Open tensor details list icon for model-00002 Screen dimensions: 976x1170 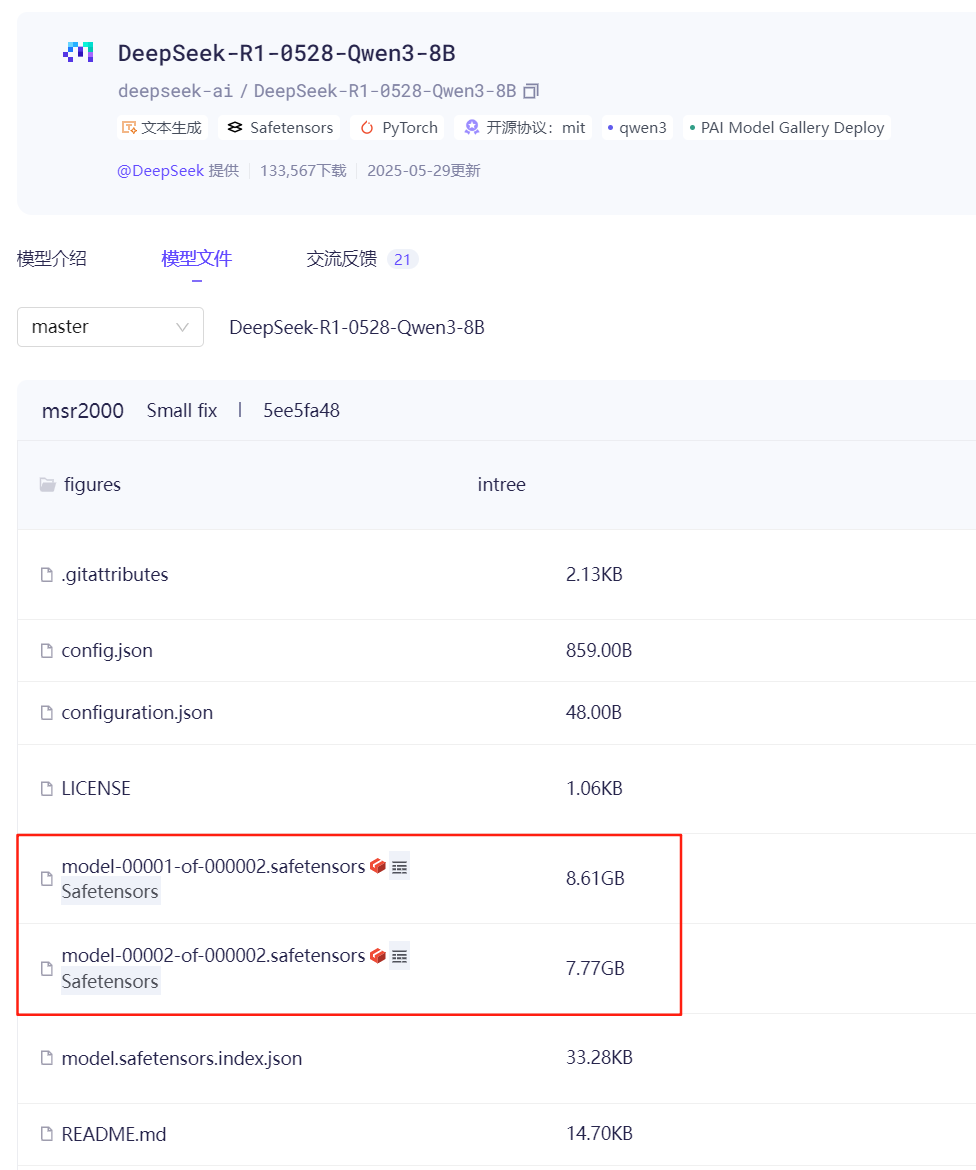click(400, 956)
